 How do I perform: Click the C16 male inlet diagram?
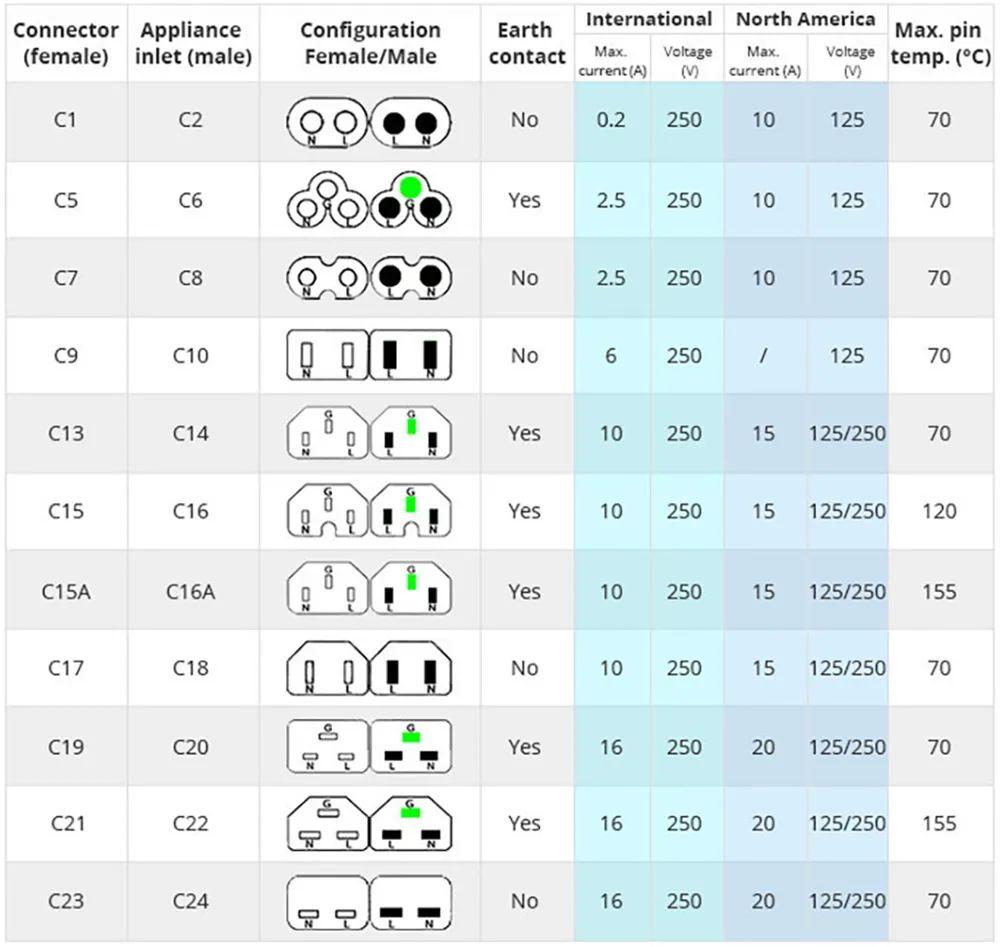coord(411,511)
